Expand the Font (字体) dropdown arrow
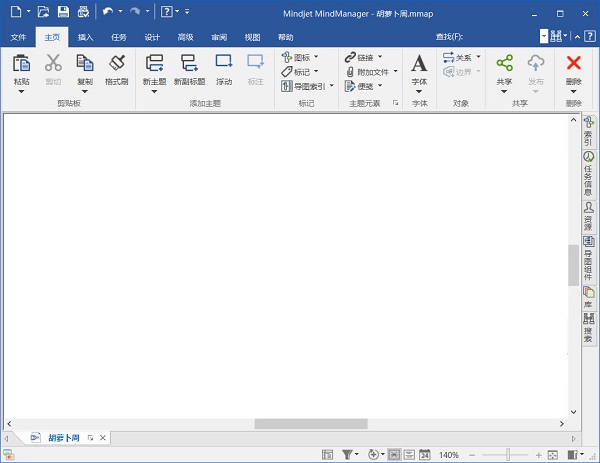 pos(419,91)
